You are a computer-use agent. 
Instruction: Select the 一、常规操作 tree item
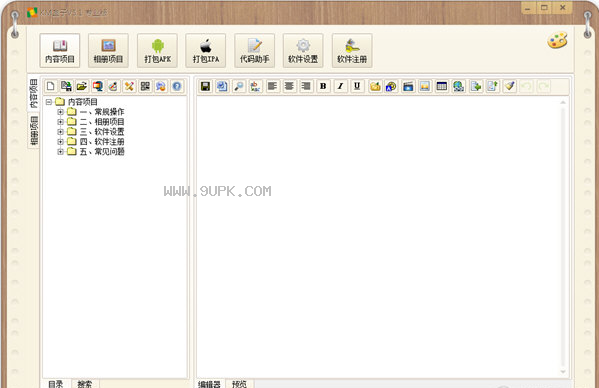coord(102,112)
